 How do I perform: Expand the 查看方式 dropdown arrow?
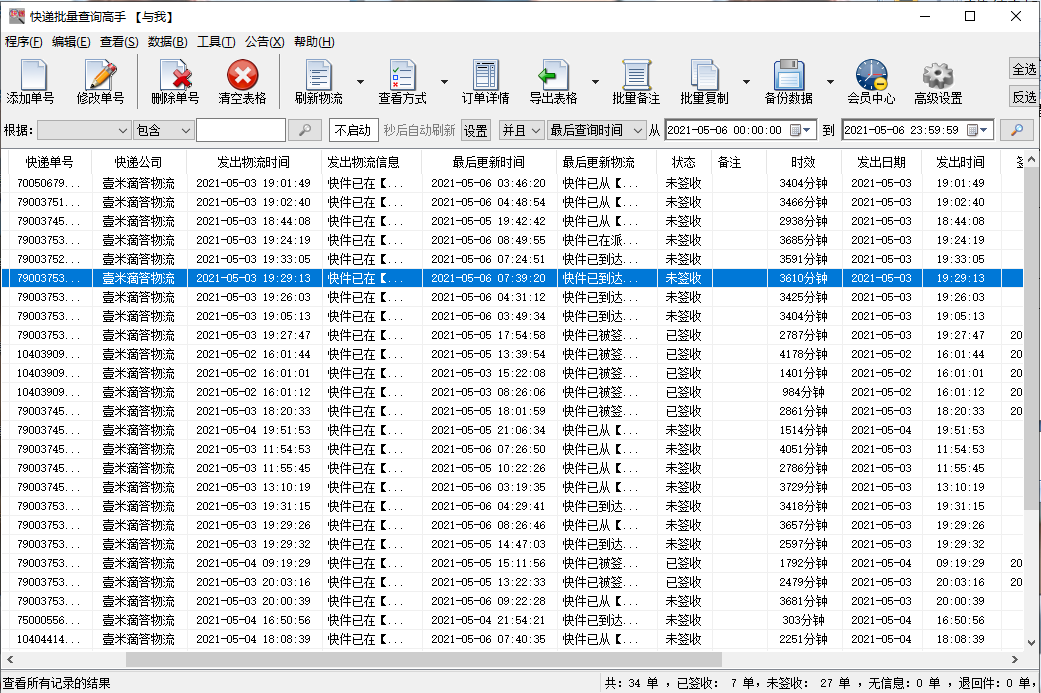pos(444,82)
